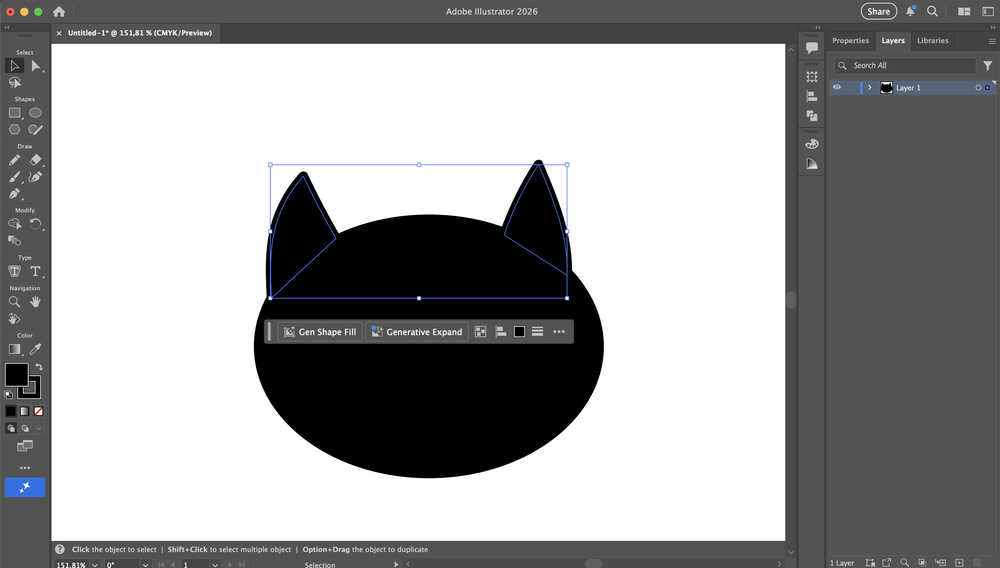Click Layer 1 selection indicator square
This screenshot has height=568, width=1000.
tap(988, 87)
